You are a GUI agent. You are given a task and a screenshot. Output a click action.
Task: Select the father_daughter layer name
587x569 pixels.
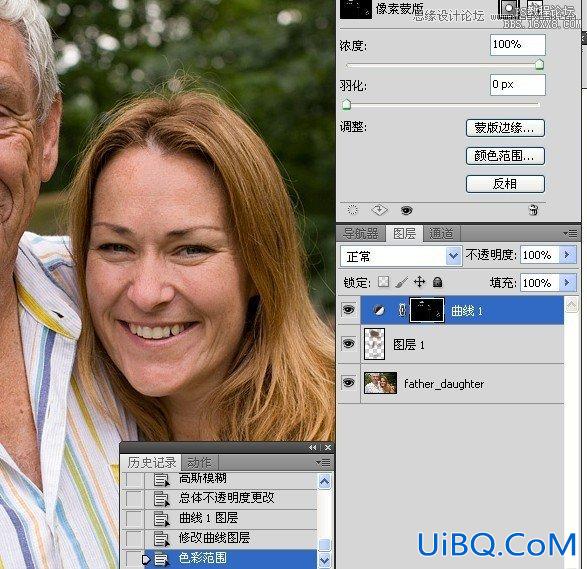tap(444, 384)
